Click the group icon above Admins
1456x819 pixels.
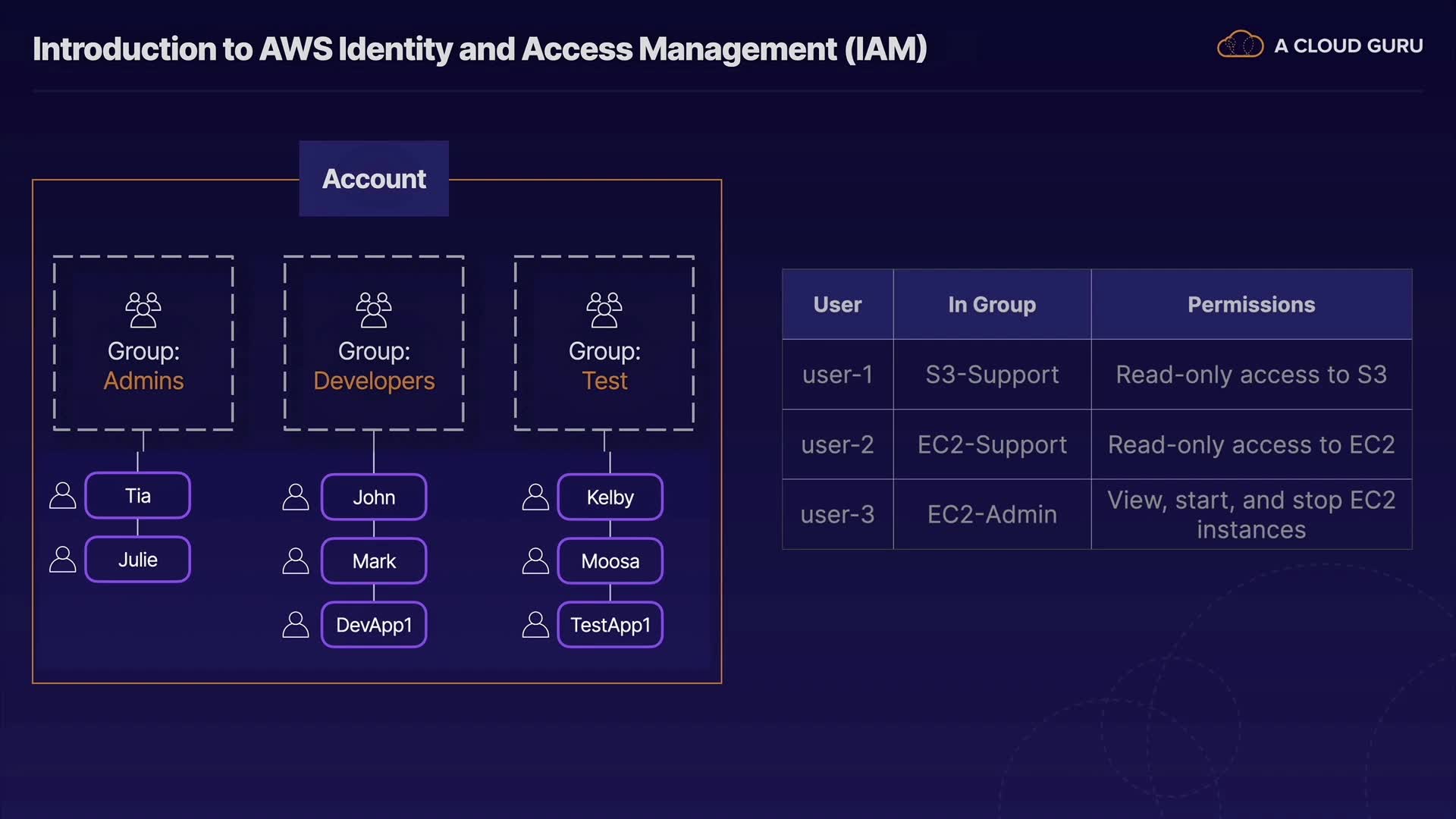pos(143,309)
